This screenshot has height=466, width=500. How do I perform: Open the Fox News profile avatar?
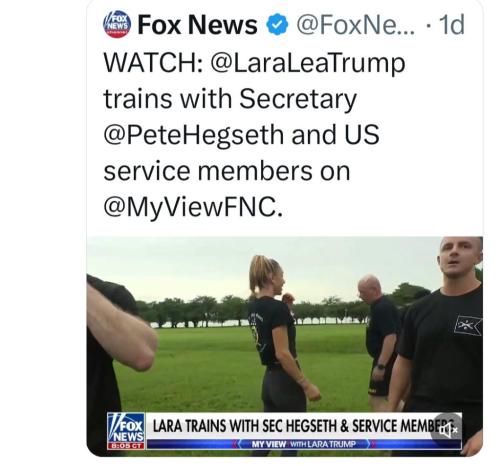(x=117, y=24)
